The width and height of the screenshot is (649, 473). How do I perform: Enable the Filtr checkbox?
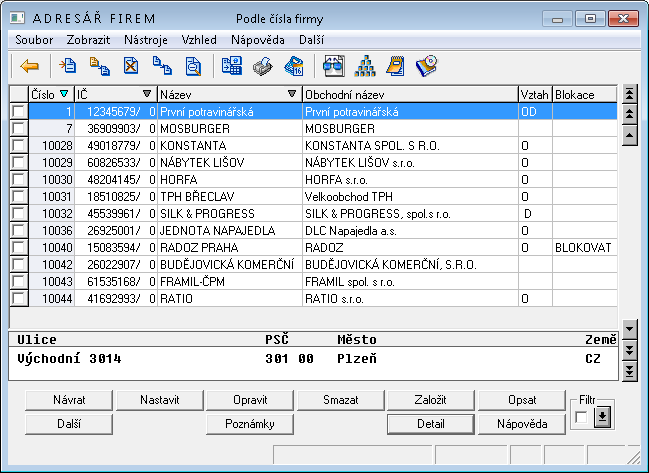[582, 417]
